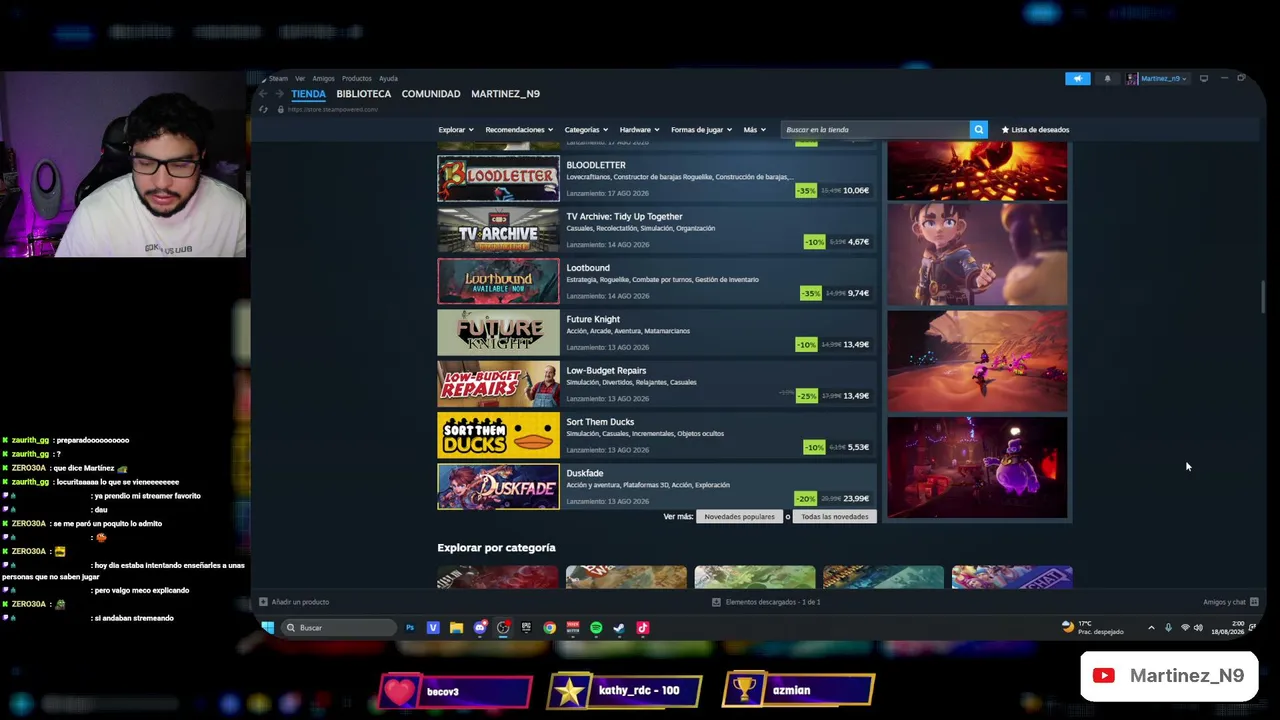The image size is (1280, 720).
Task: Open Epic Games Launcher from taskbar
Action: pos(526,628)
